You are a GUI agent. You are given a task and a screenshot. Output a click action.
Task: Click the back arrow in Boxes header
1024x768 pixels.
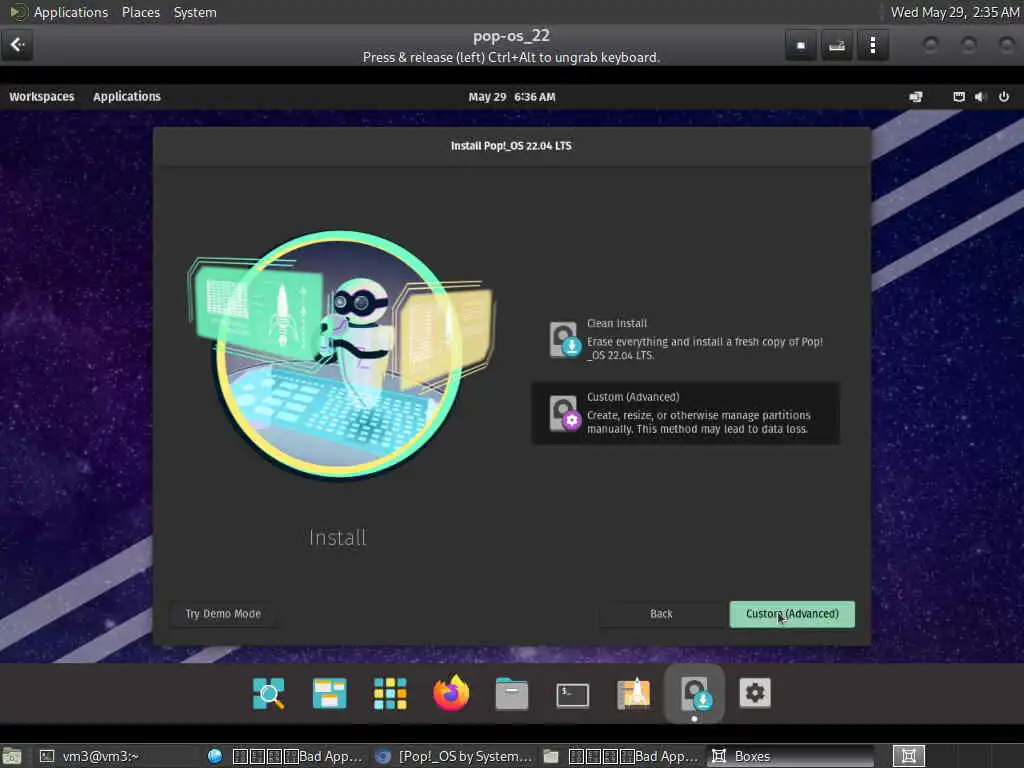17,45
